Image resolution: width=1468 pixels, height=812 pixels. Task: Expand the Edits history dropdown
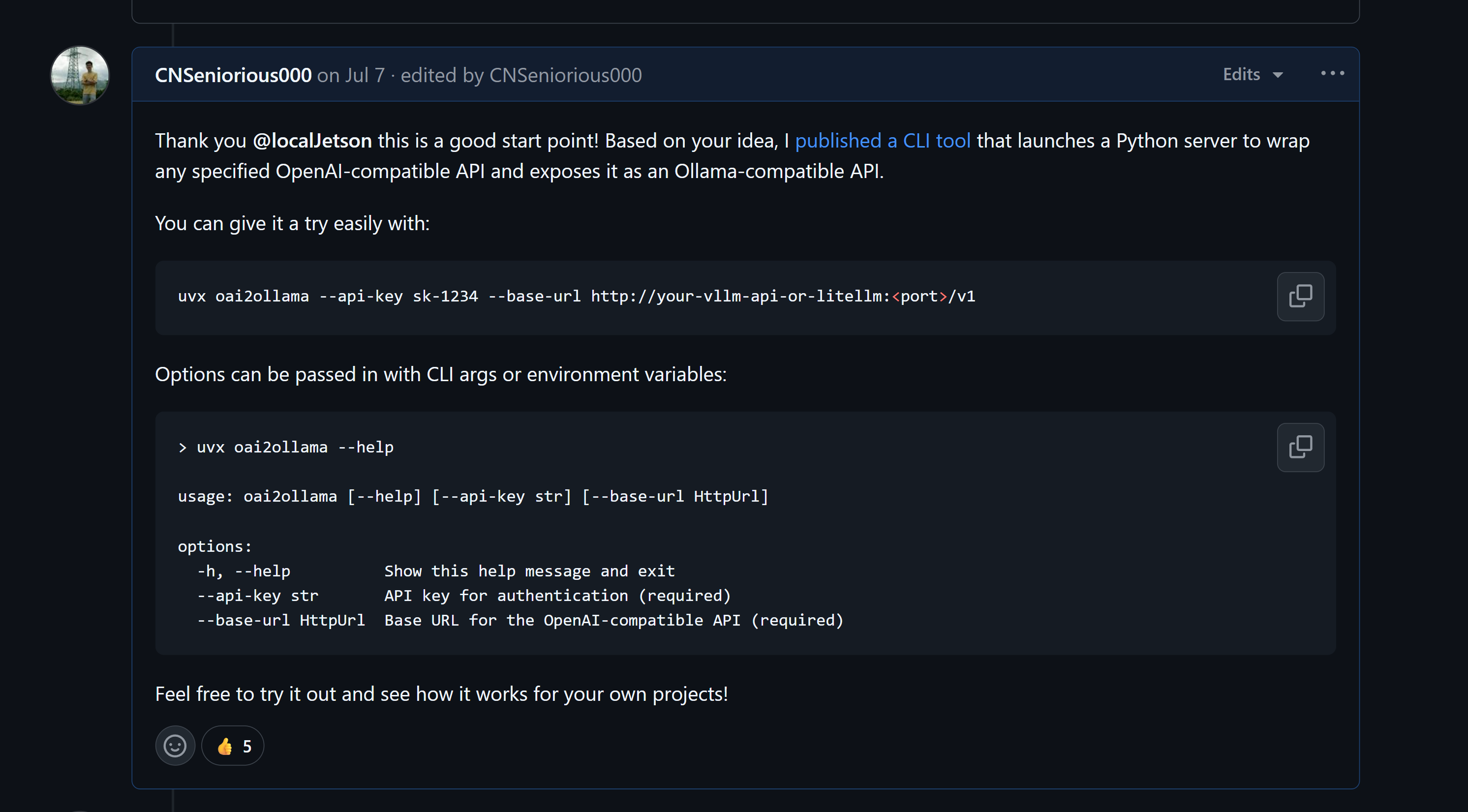point(1253,75)
